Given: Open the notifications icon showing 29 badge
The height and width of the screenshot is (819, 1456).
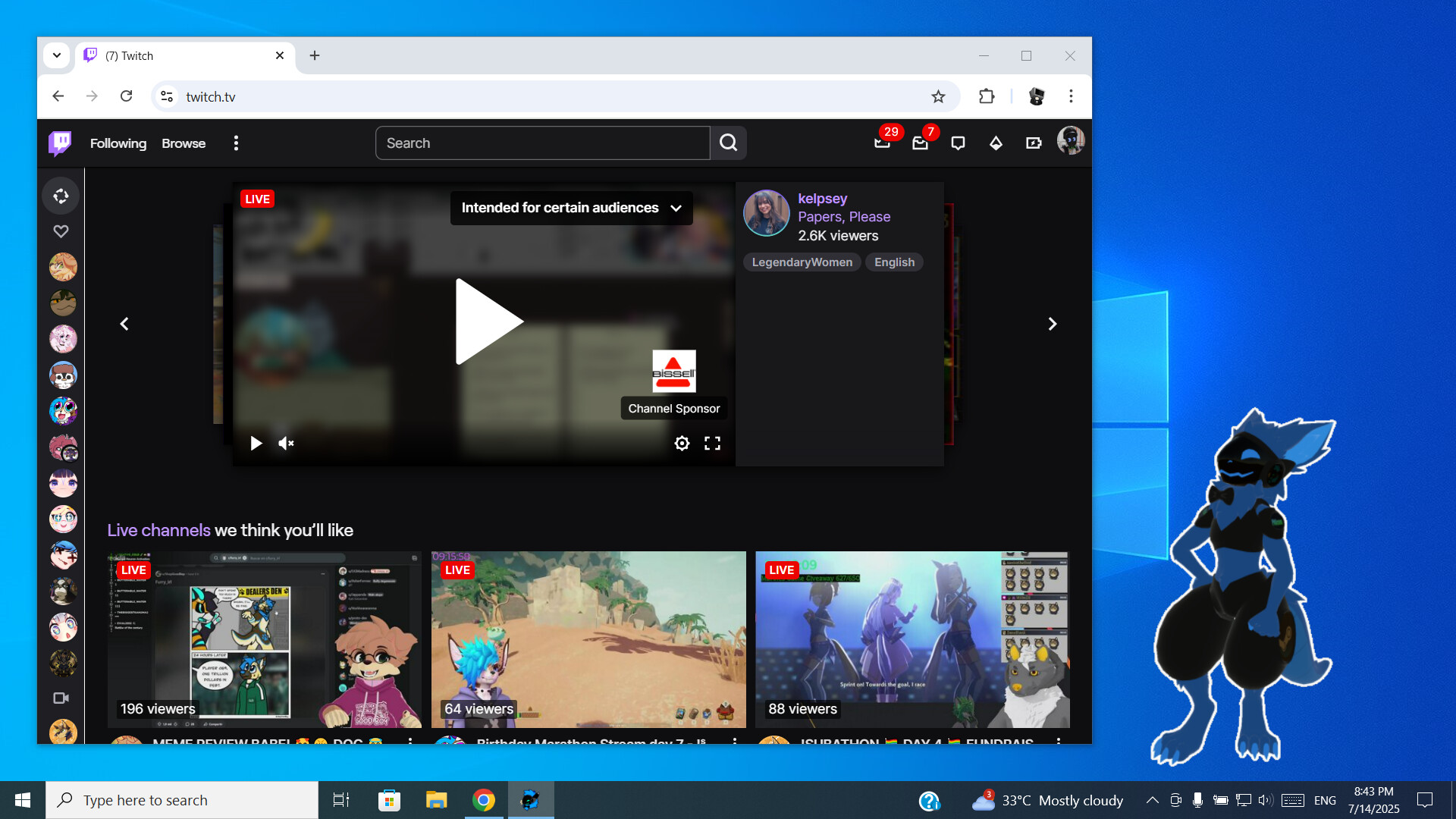Looking at the screenshot, I should [881, 144].
